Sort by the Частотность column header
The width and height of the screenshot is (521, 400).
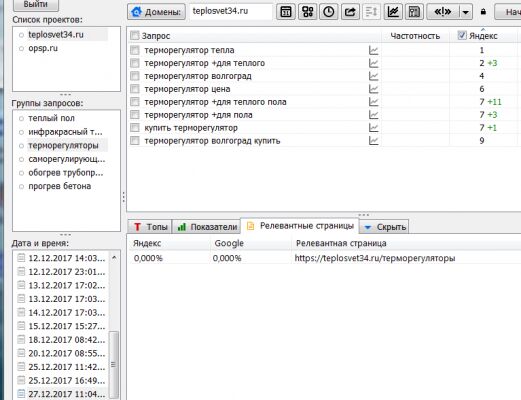415,36
